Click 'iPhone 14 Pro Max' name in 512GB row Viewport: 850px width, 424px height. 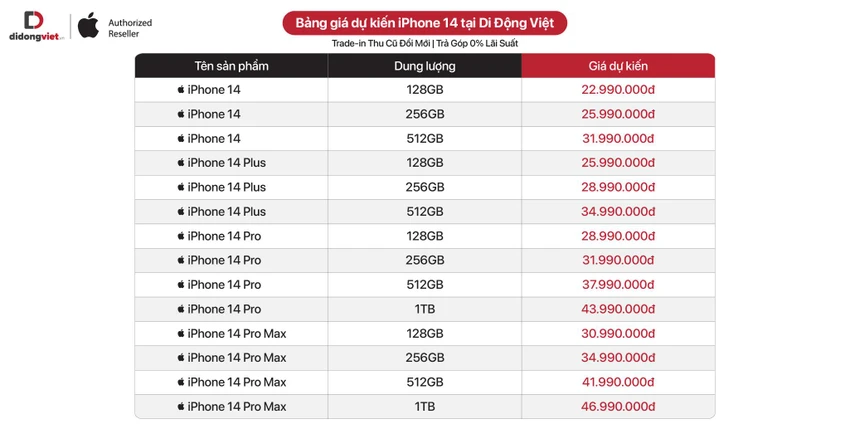pyautogui.click(x=237, y=382)
